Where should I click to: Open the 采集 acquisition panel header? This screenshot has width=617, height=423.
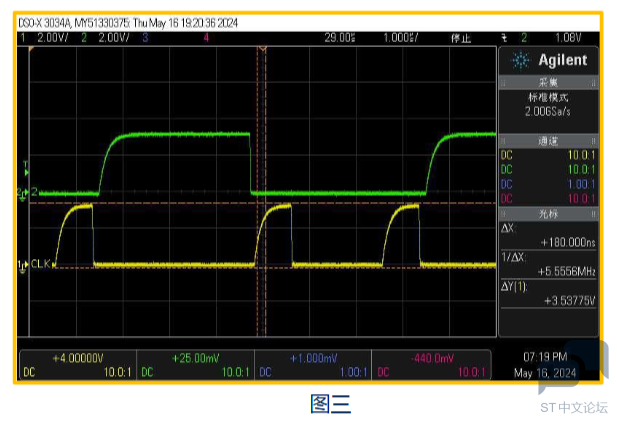tap(548, 82)
